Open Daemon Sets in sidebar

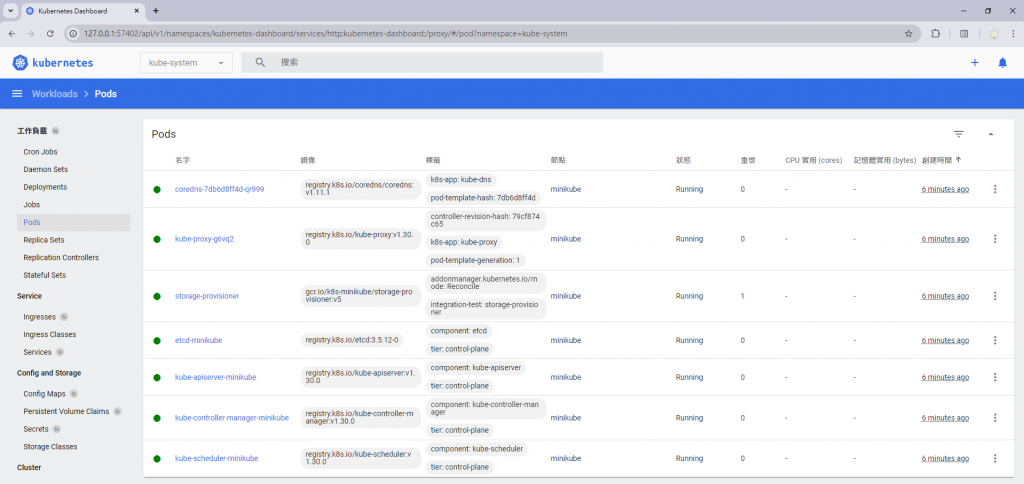point(46,169)
